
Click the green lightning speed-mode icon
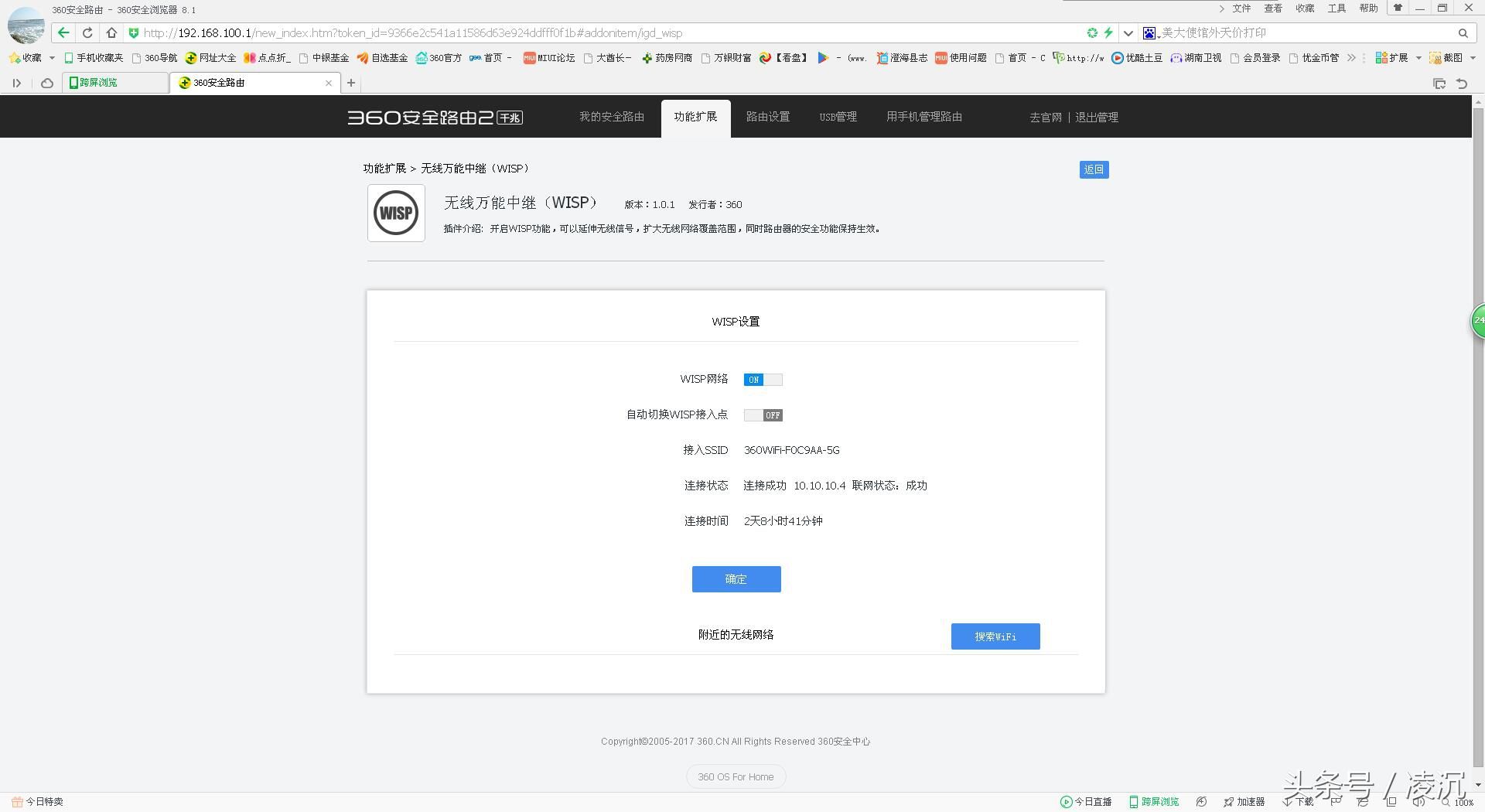point(1108,32)
